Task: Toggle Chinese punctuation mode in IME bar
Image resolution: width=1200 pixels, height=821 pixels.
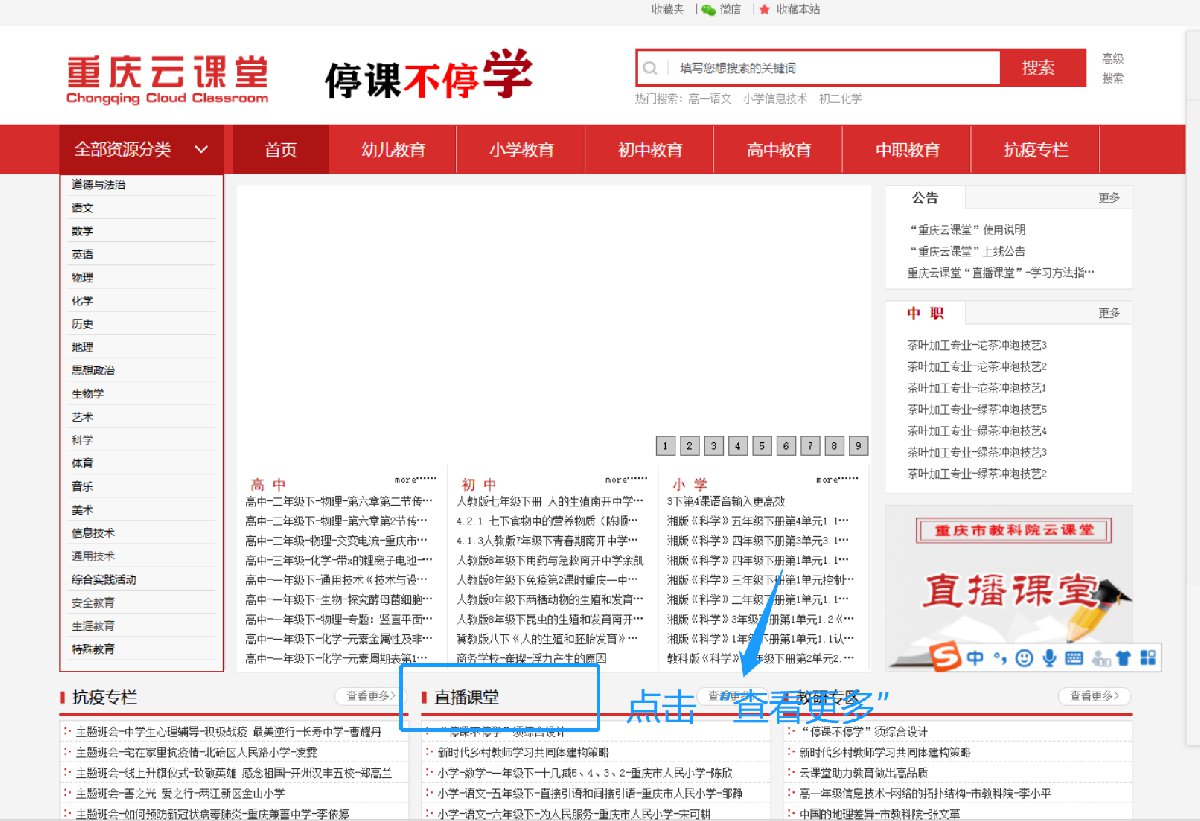Action: point(998,658)
